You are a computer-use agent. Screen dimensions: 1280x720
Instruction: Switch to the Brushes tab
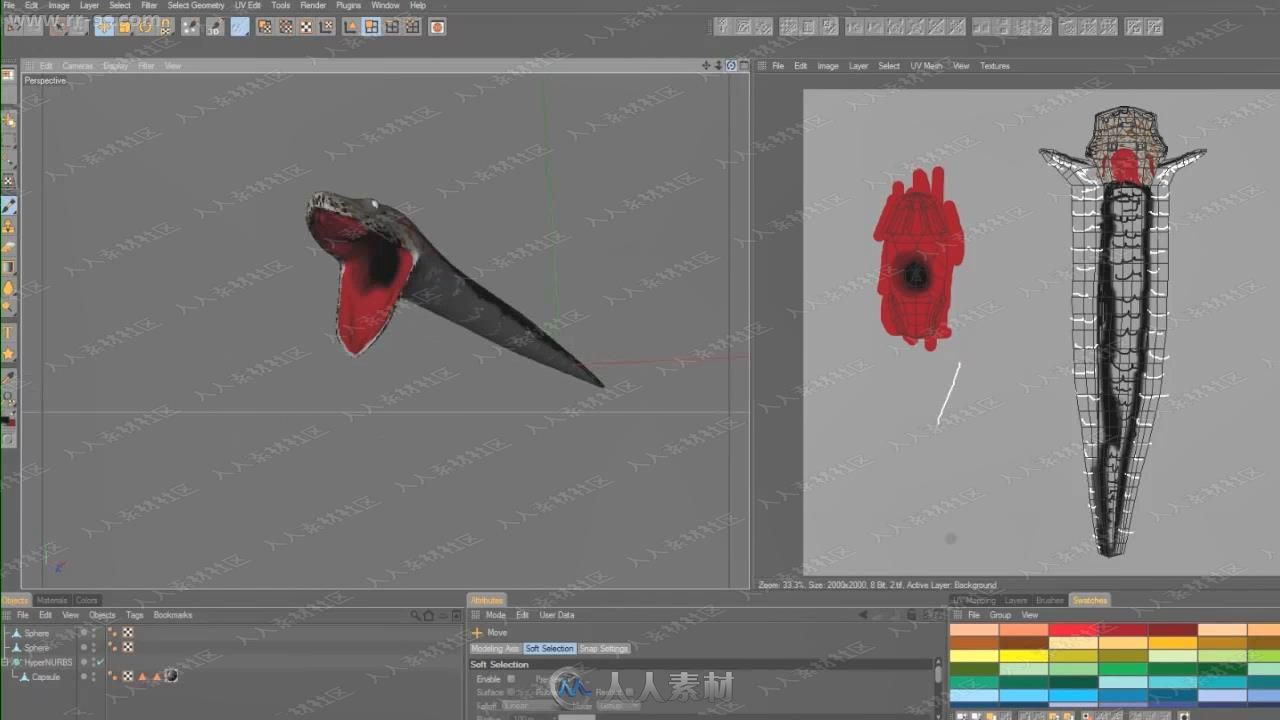pyautogui.click(x=1050, y=600)
